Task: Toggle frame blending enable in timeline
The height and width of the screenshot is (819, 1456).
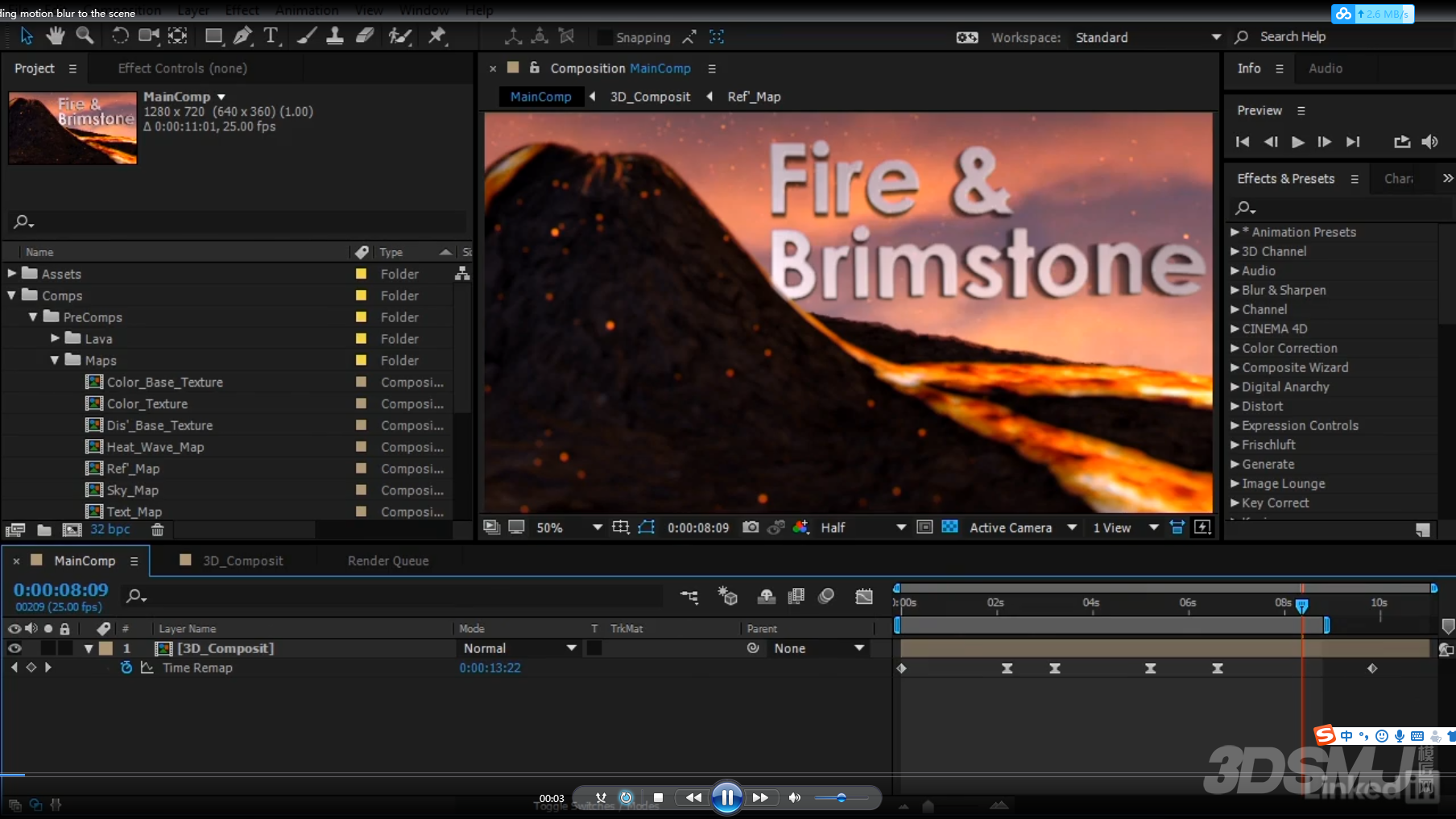Action: (796, 596)
